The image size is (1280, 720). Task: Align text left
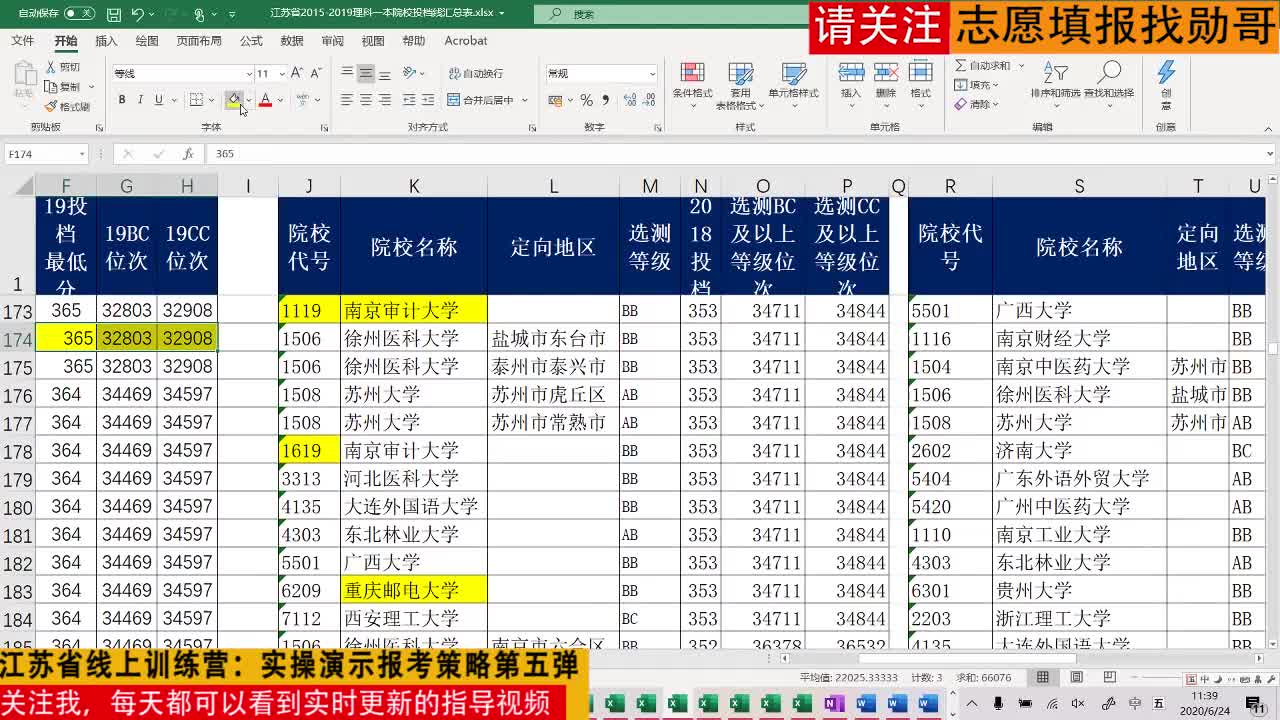point(347,100)
